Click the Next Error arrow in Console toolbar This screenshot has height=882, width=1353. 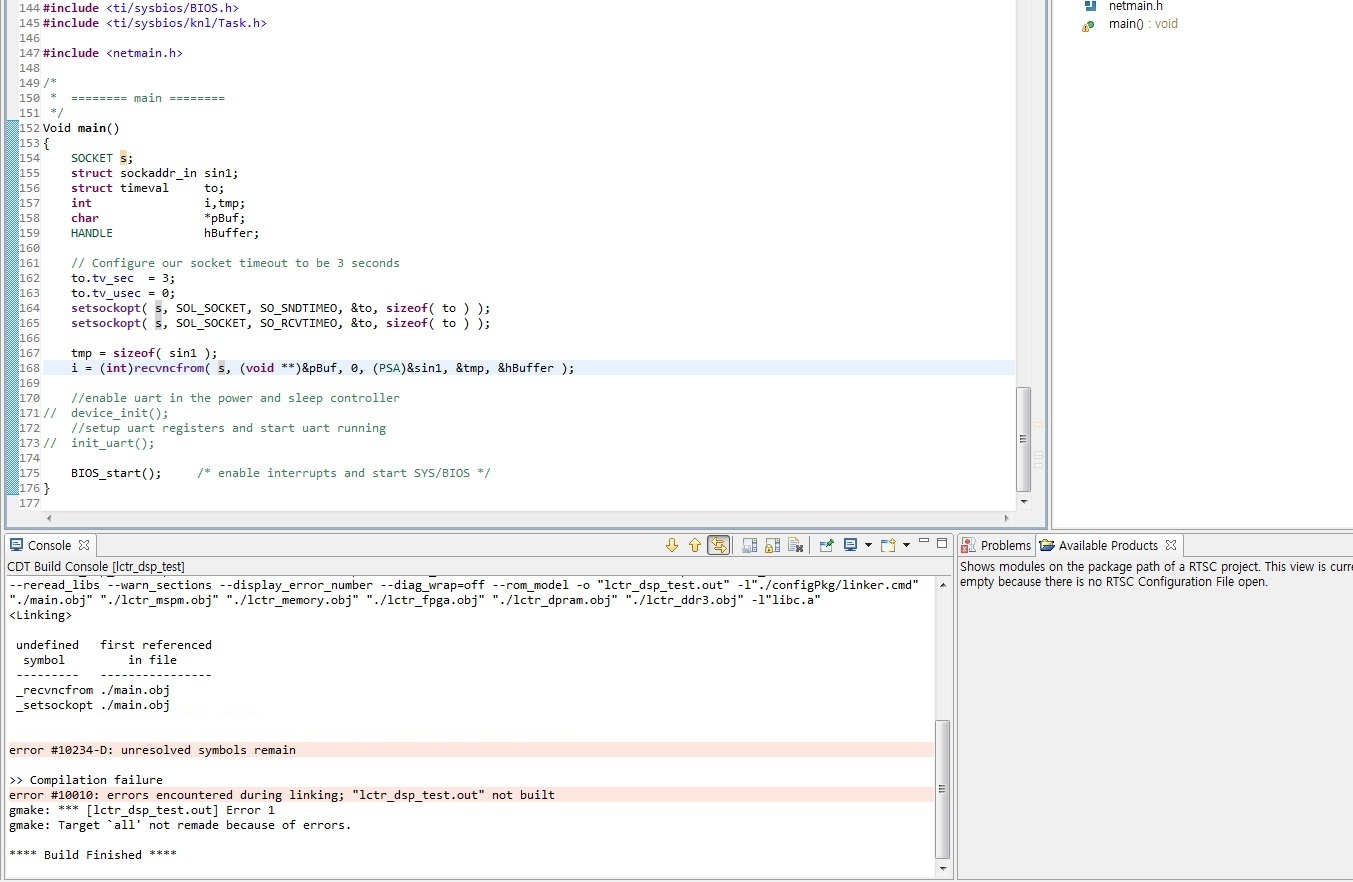coord(673,545)
